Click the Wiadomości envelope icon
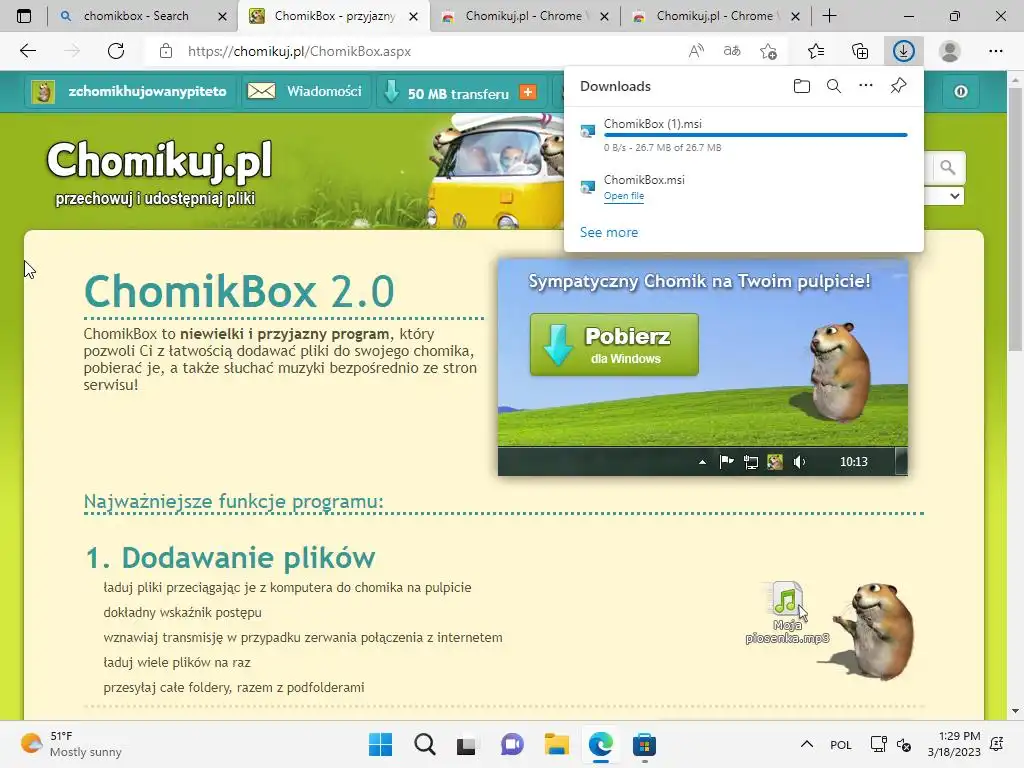Image resolution: width=1024 pixels, height=768 pixels. click(261, 91)
